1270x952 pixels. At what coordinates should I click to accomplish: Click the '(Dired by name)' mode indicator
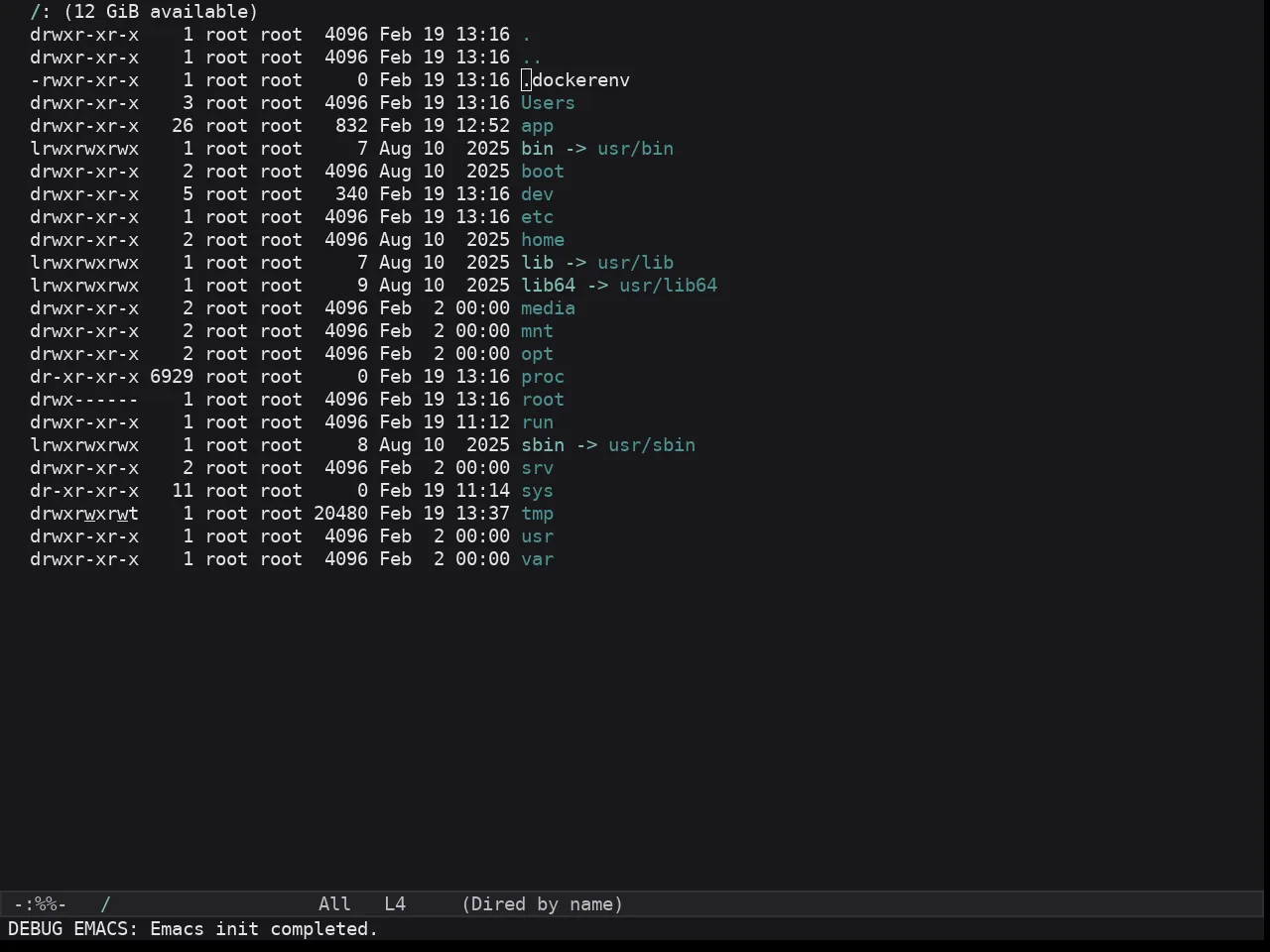[543, 904]
